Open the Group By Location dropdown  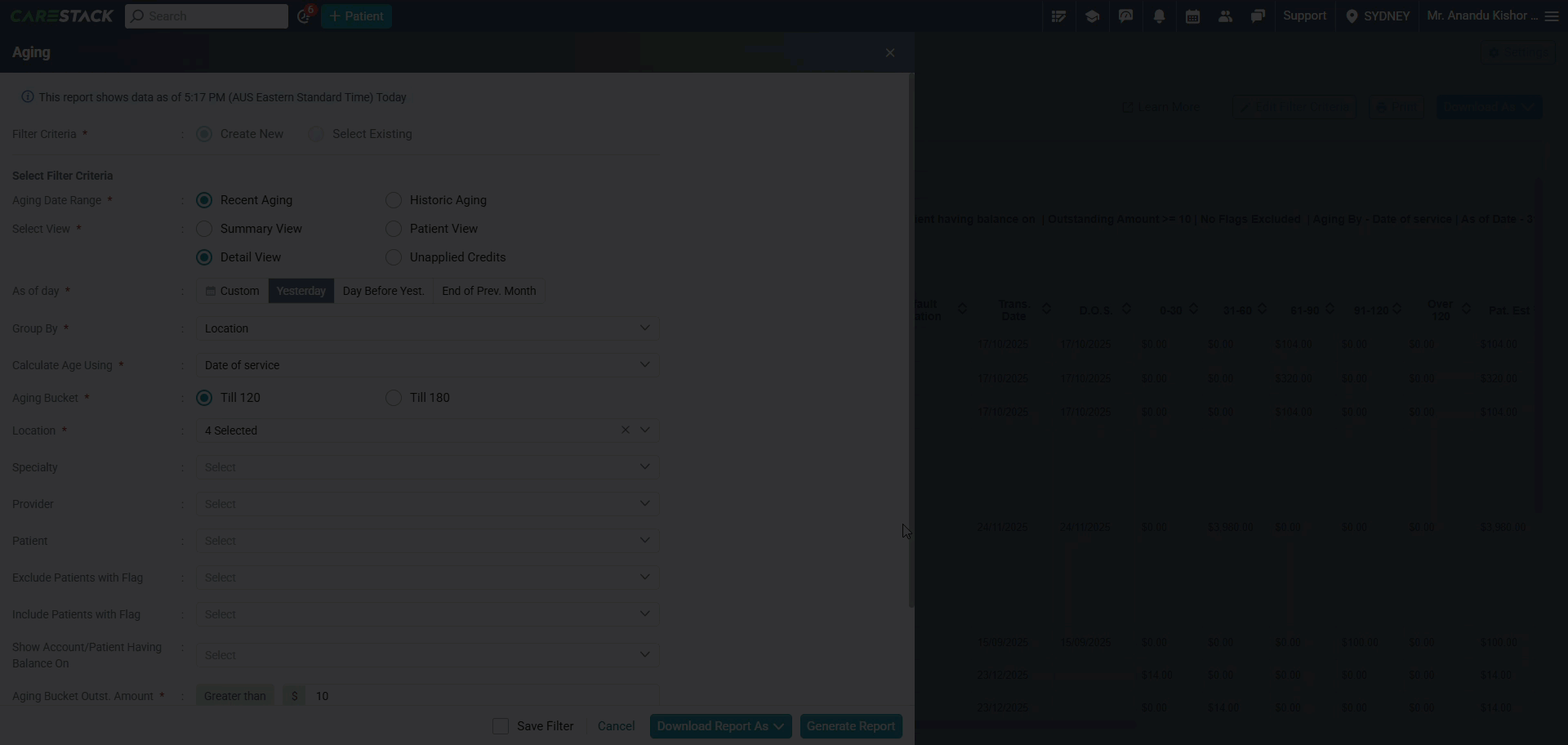(x=427, y=328)
